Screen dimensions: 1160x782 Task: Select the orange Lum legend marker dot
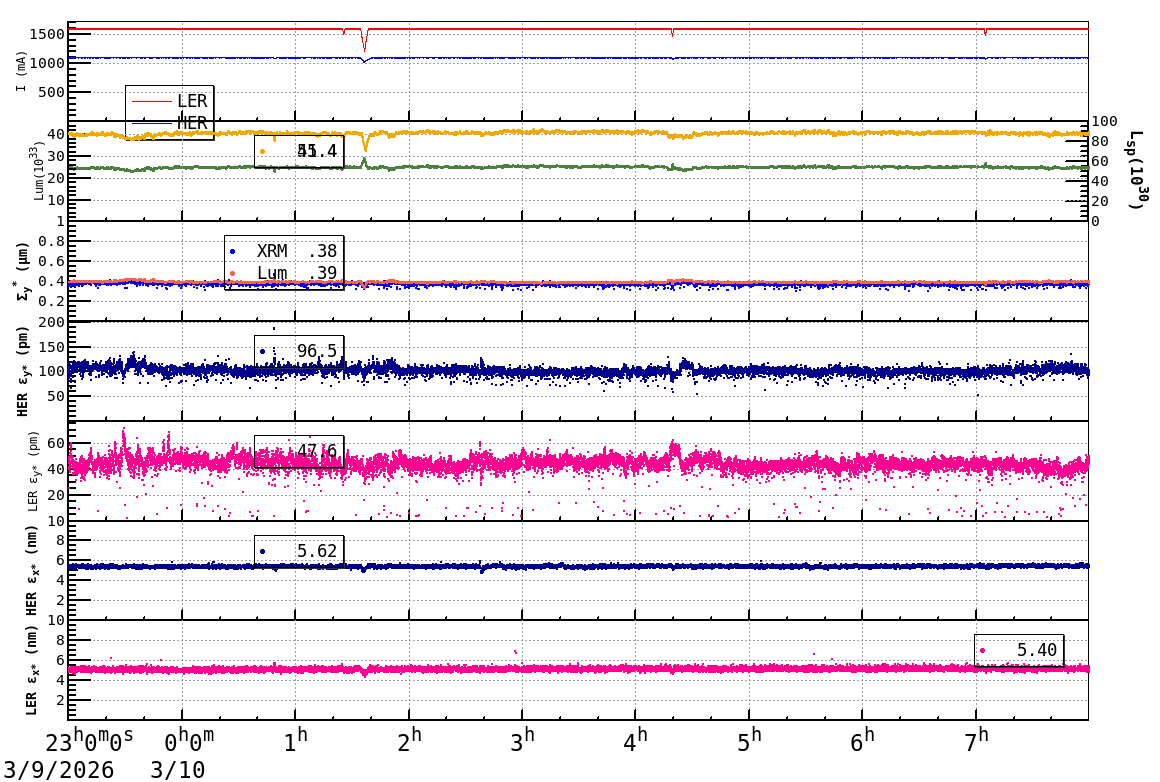(x=232, y=274)
